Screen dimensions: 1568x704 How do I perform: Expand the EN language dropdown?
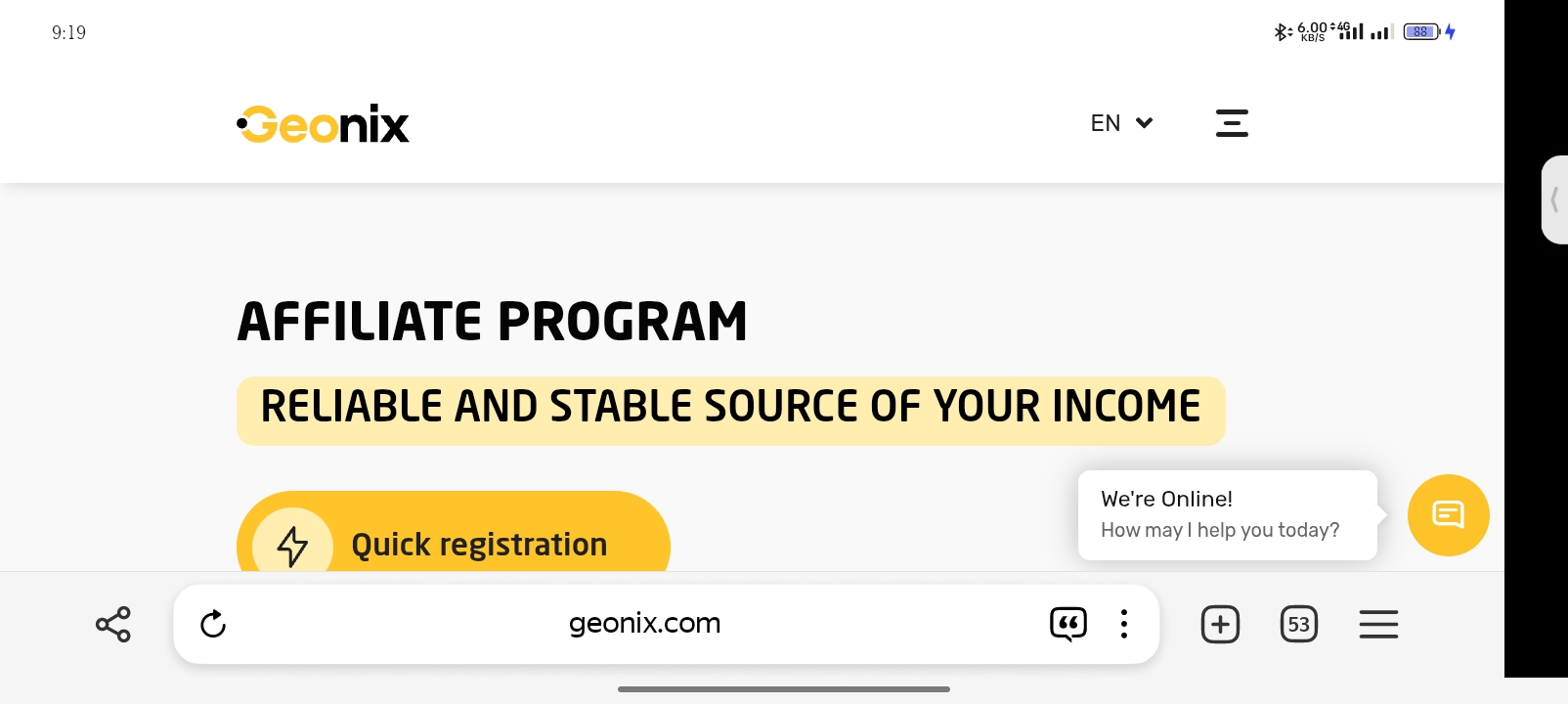pos(1122,123)
